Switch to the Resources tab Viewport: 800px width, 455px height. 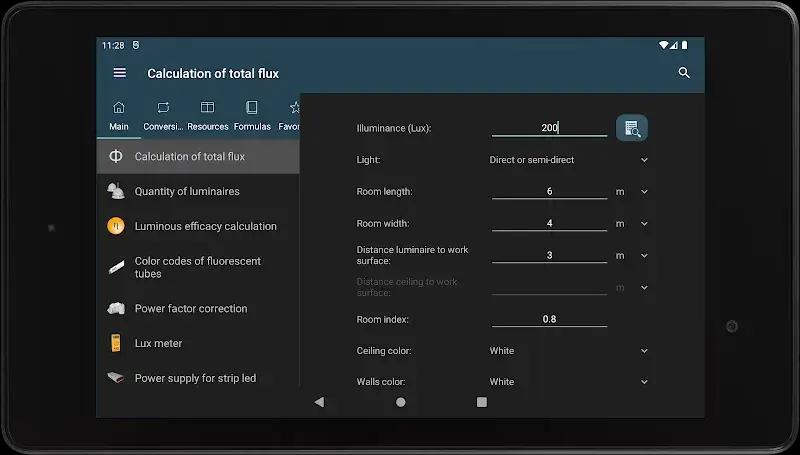208,115
